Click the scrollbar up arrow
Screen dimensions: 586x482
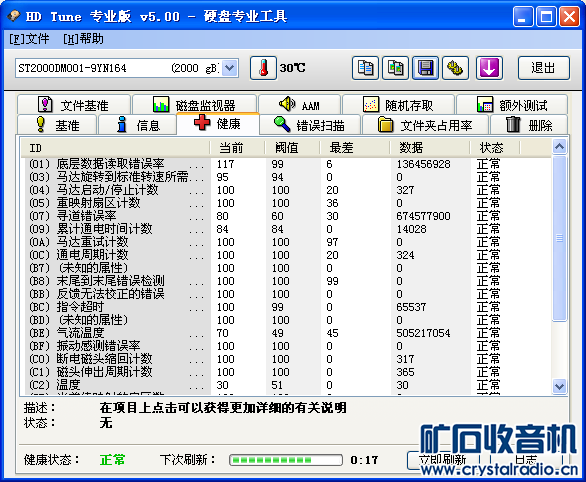(559, 147)
